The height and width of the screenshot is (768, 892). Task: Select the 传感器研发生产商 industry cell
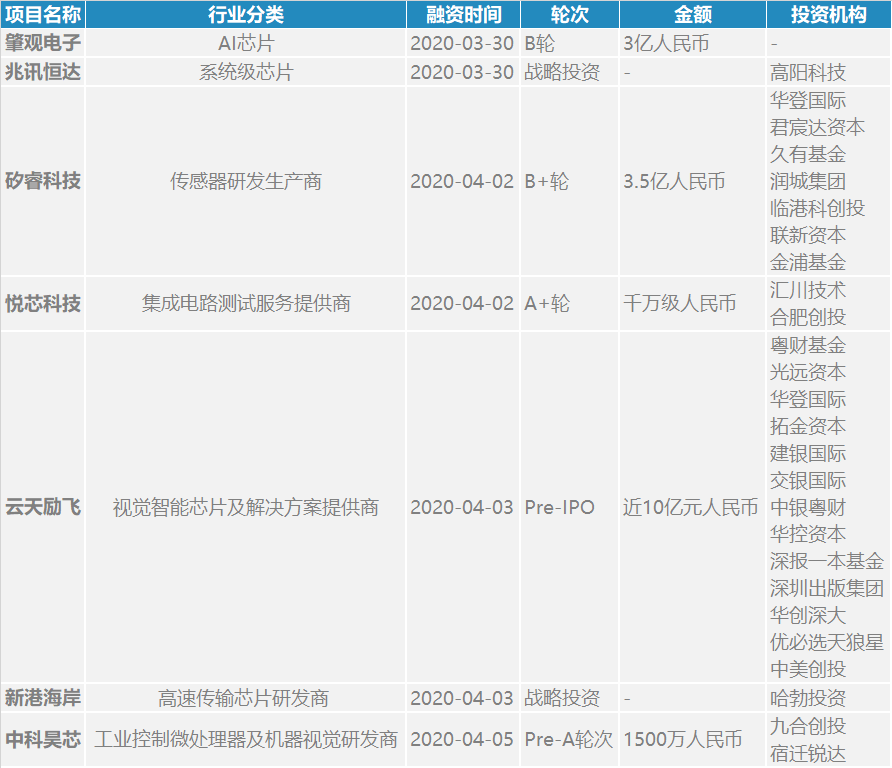(246, 181)
